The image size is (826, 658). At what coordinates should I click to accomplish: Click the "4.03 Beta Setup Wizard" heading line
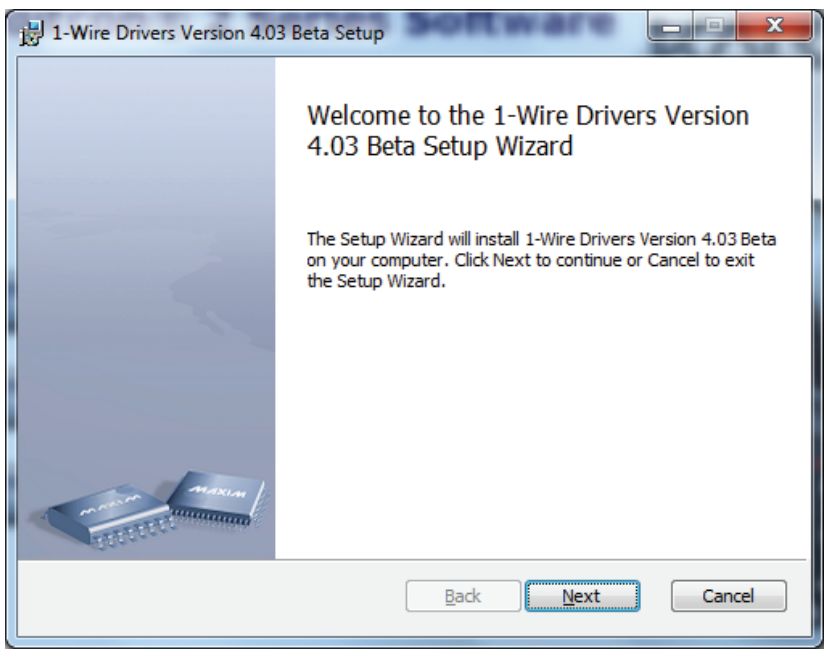[x=442, y=148]
